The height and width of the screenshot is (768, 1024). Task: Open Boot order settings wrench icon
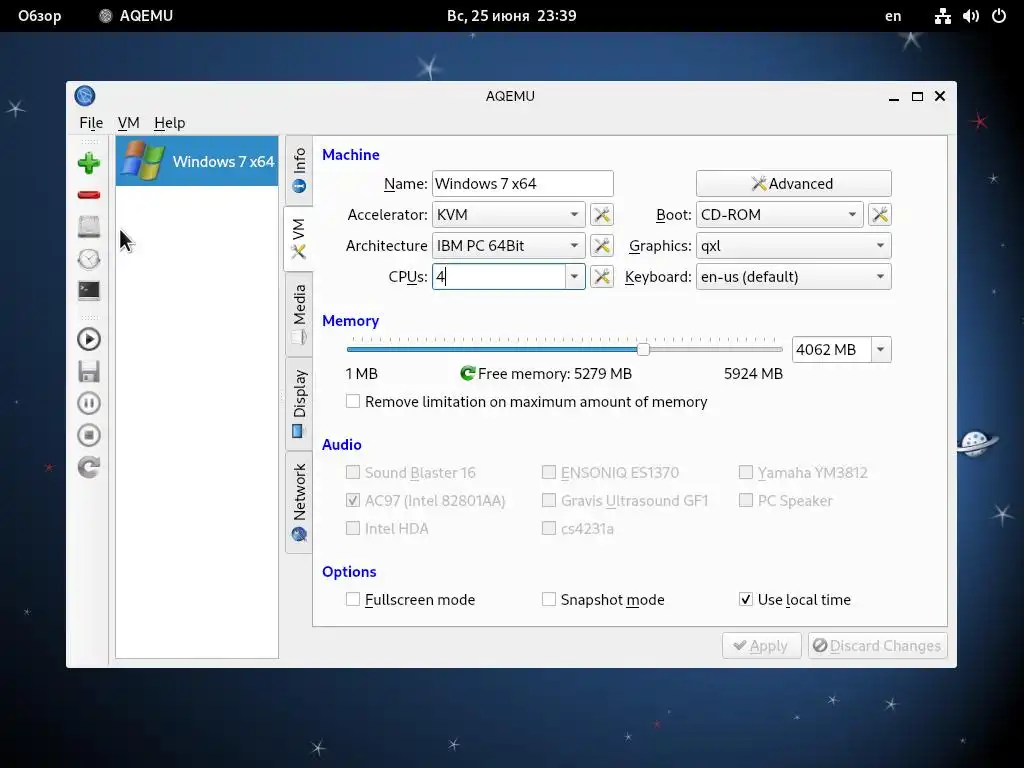[880, 215]
